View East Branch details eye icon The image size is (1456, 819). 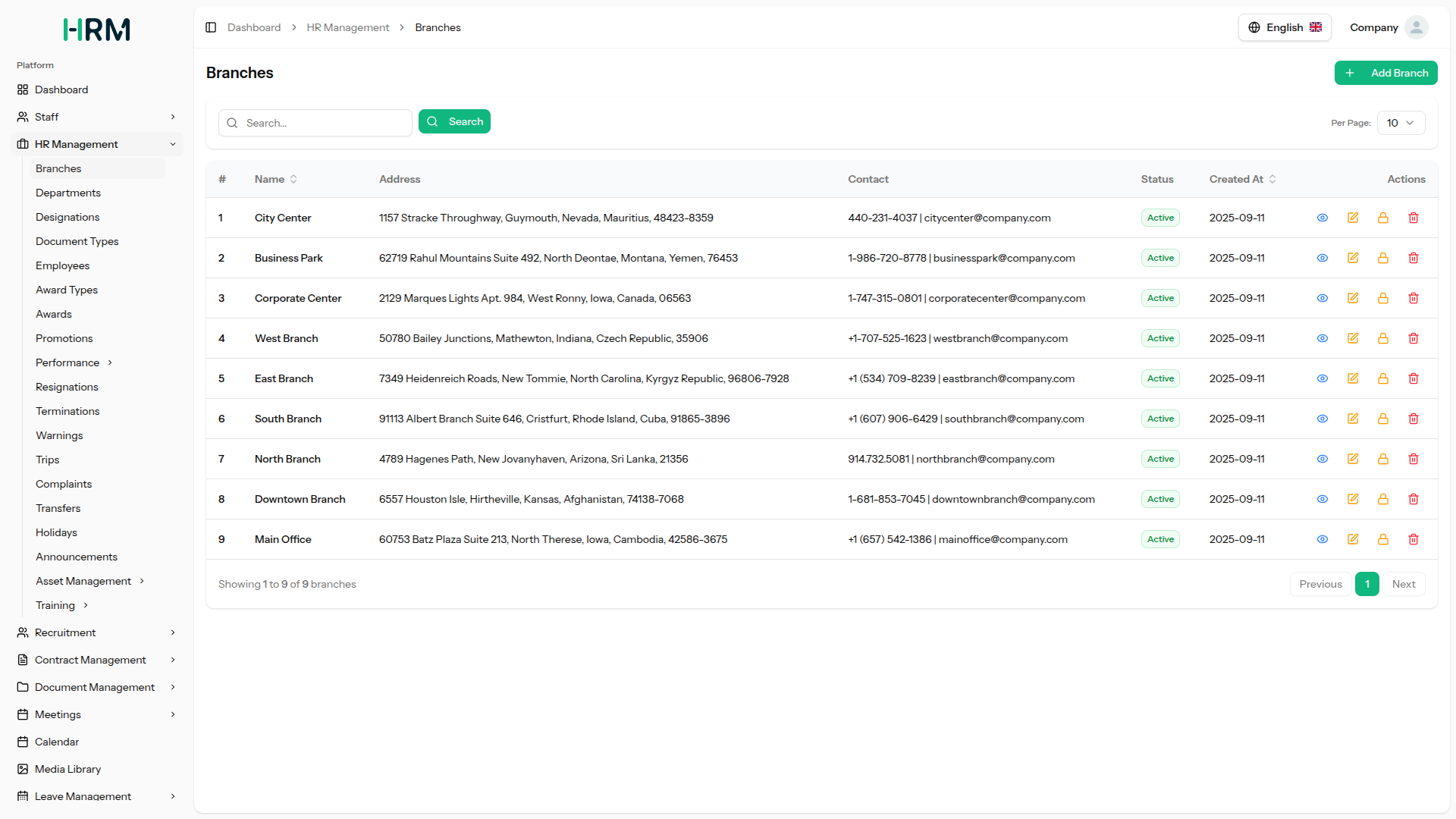click(x=1322, y=378)
